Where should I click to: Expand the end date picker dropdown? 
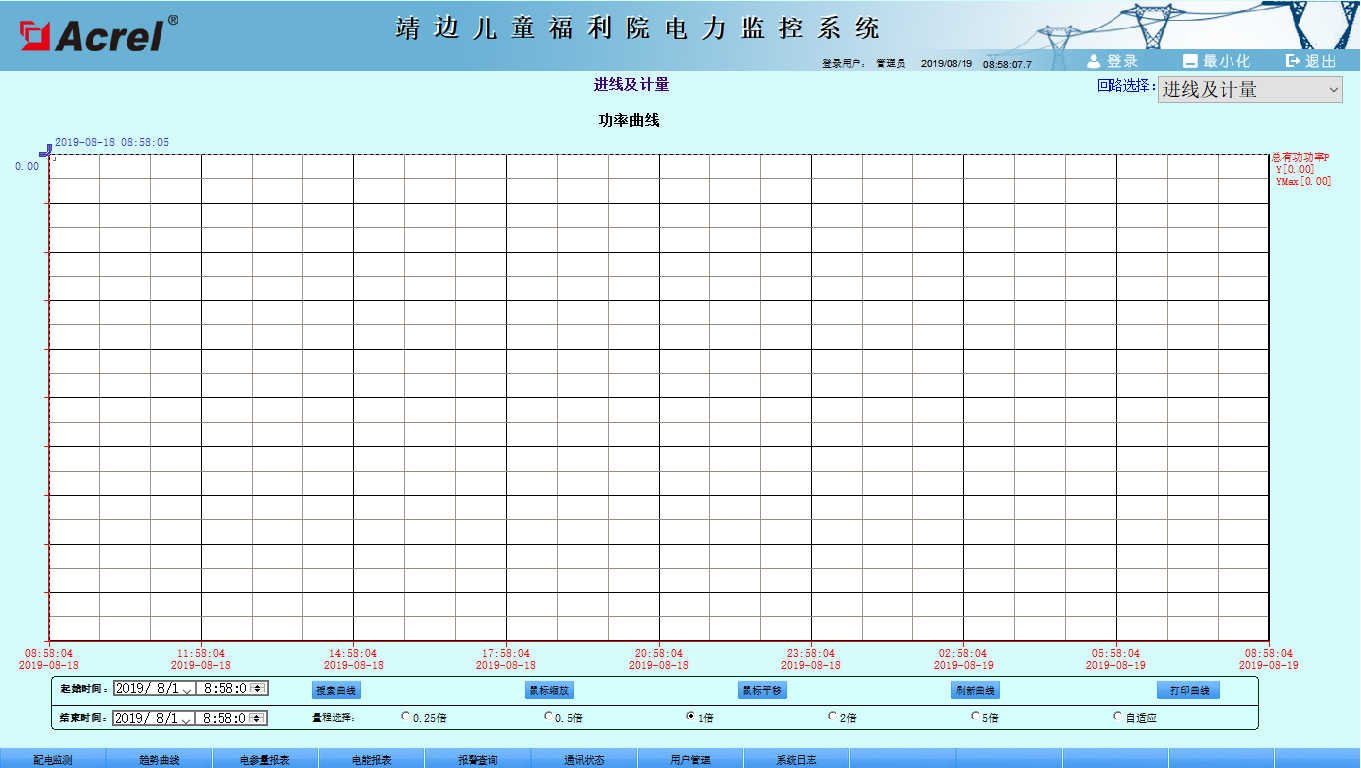point(187,719)
